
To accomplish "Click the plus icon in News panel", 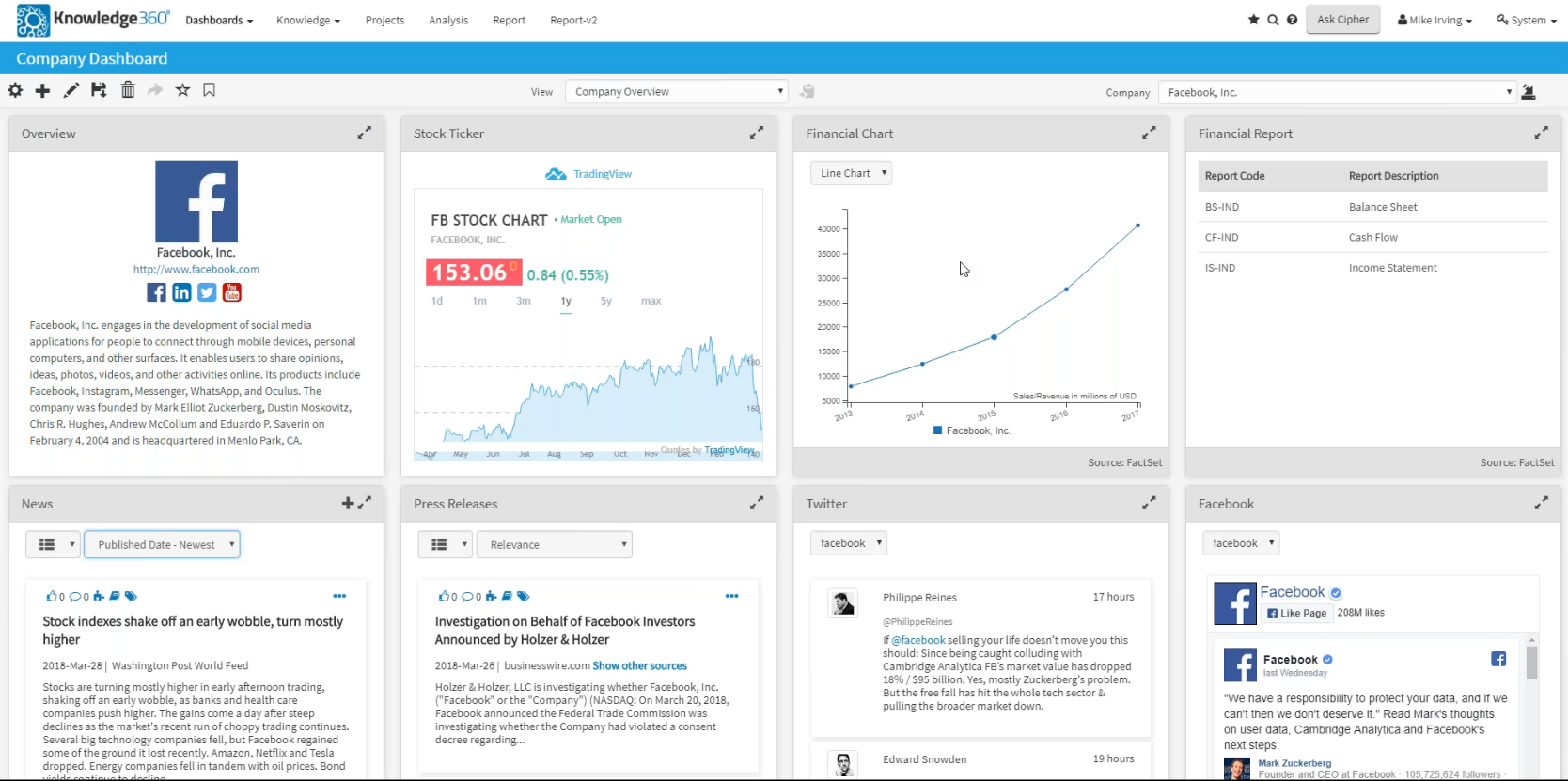I will pos(348,504).
